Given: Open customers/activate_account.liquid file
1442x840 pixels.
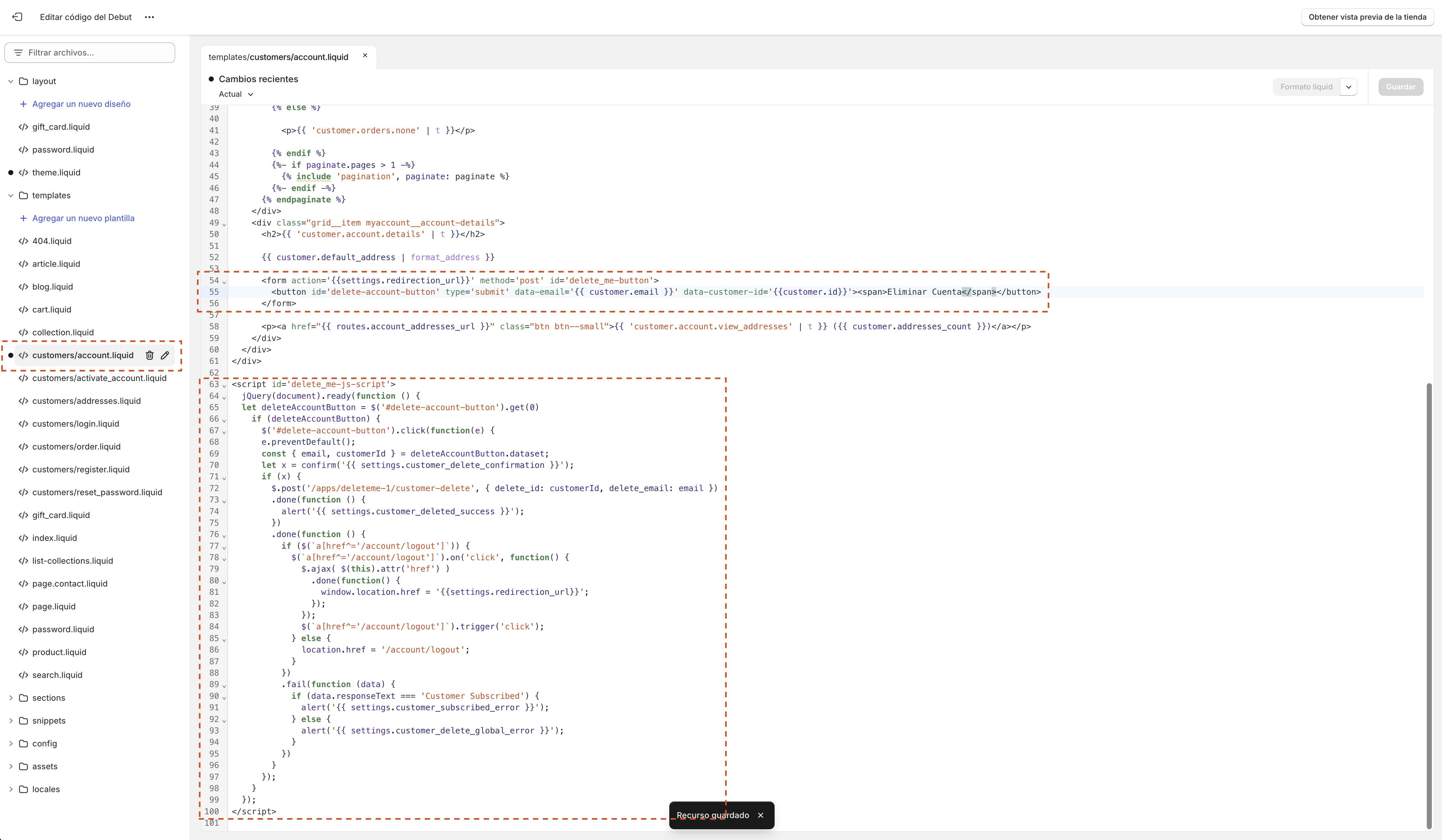Looking at the screenshot, I should click(99, 378).
